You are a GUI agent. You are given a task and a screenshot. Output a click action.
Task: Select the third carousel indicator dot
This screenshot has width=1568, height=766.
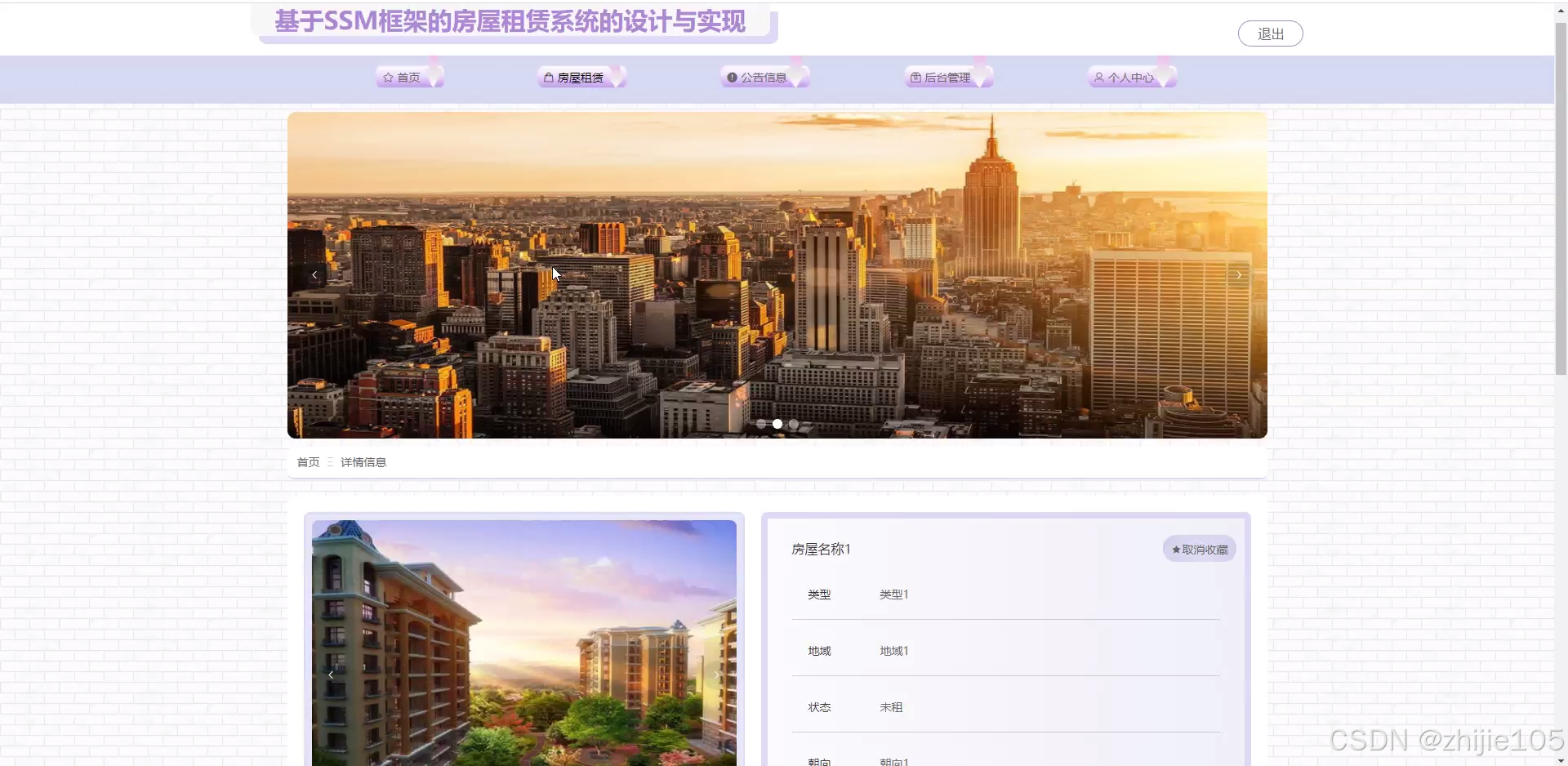click(x=794, y=424)
